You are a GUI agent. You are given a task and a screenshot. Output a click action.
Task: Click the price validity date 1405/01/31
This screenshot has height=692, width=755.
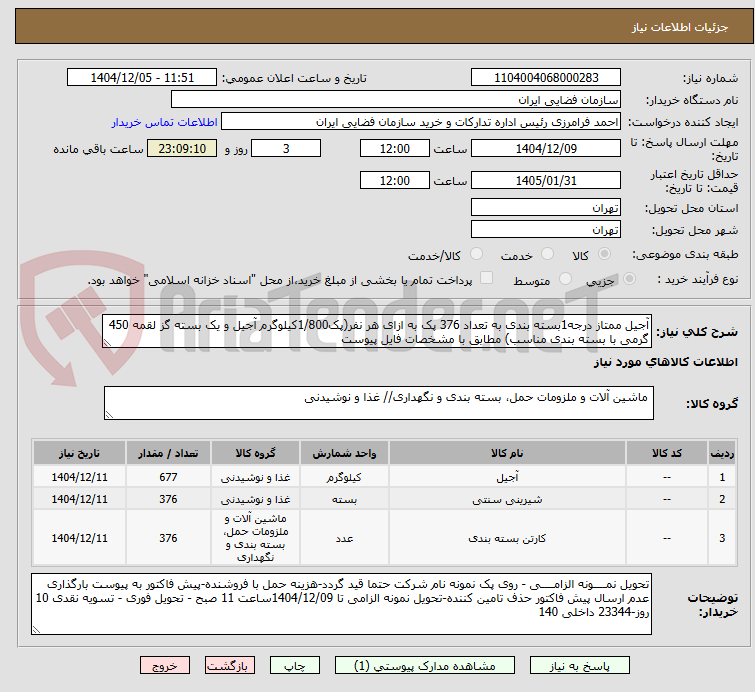tap(546, 181)
